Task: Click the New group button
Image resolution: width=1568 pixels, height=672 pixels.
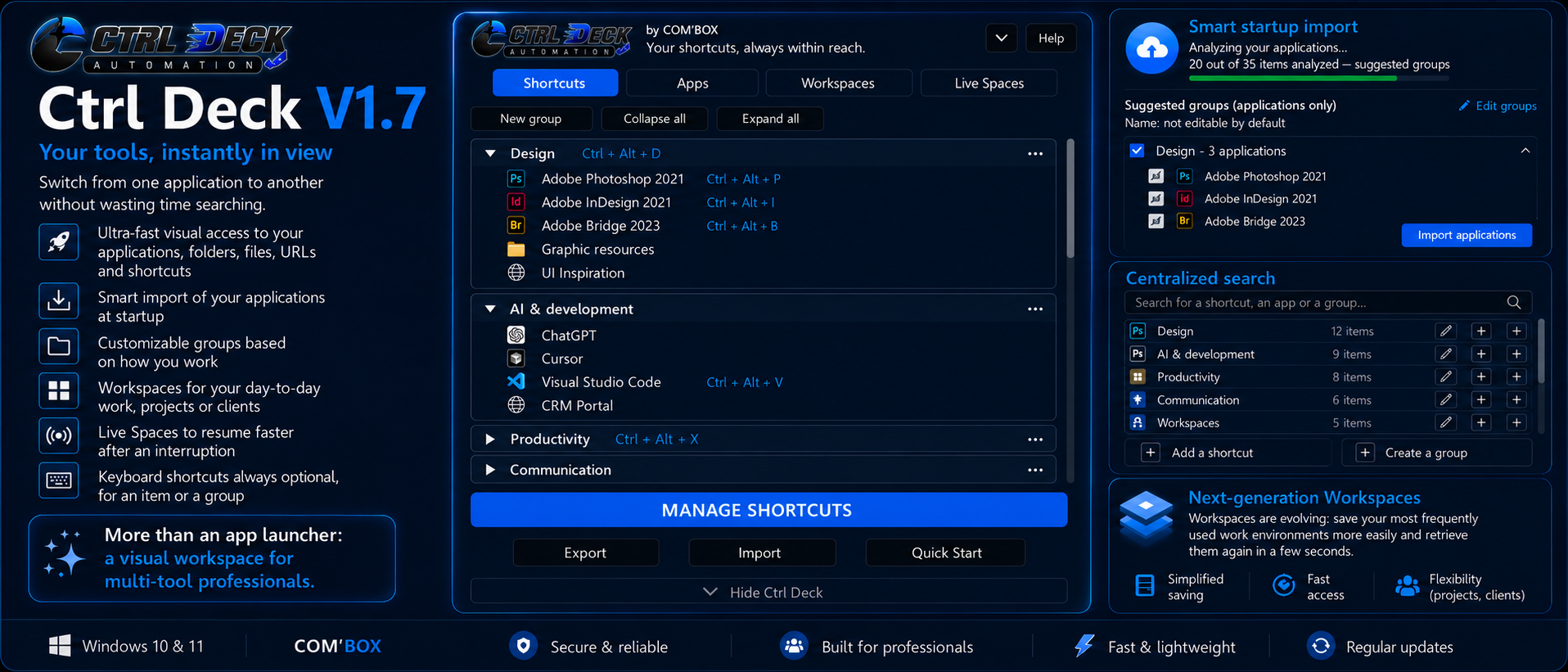Action: point(531,119)
